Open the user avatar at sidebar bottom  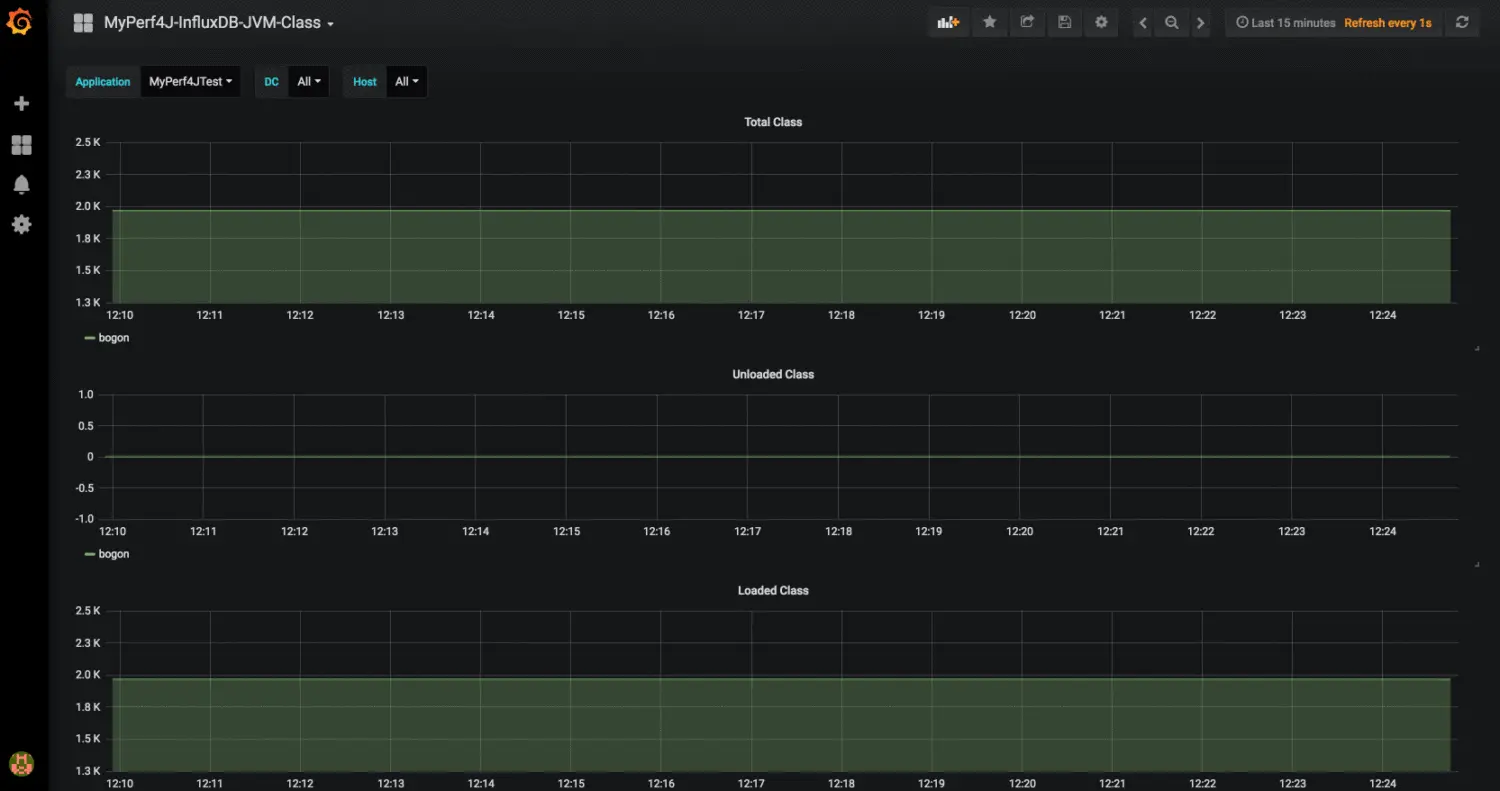(20, 765)
